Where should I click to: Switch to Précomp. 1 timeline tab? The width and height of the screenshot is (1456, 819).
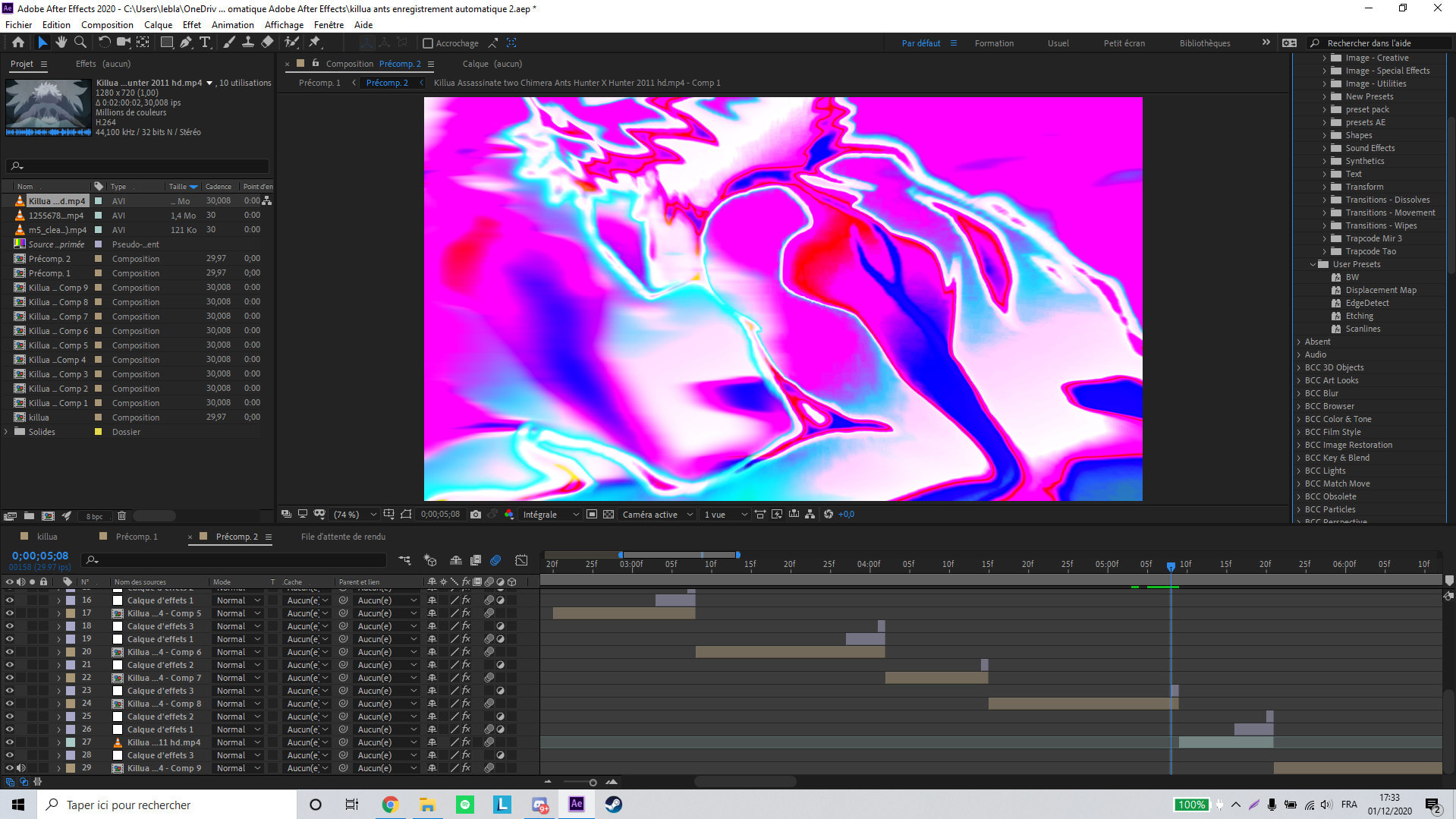(x=137, y=537)
